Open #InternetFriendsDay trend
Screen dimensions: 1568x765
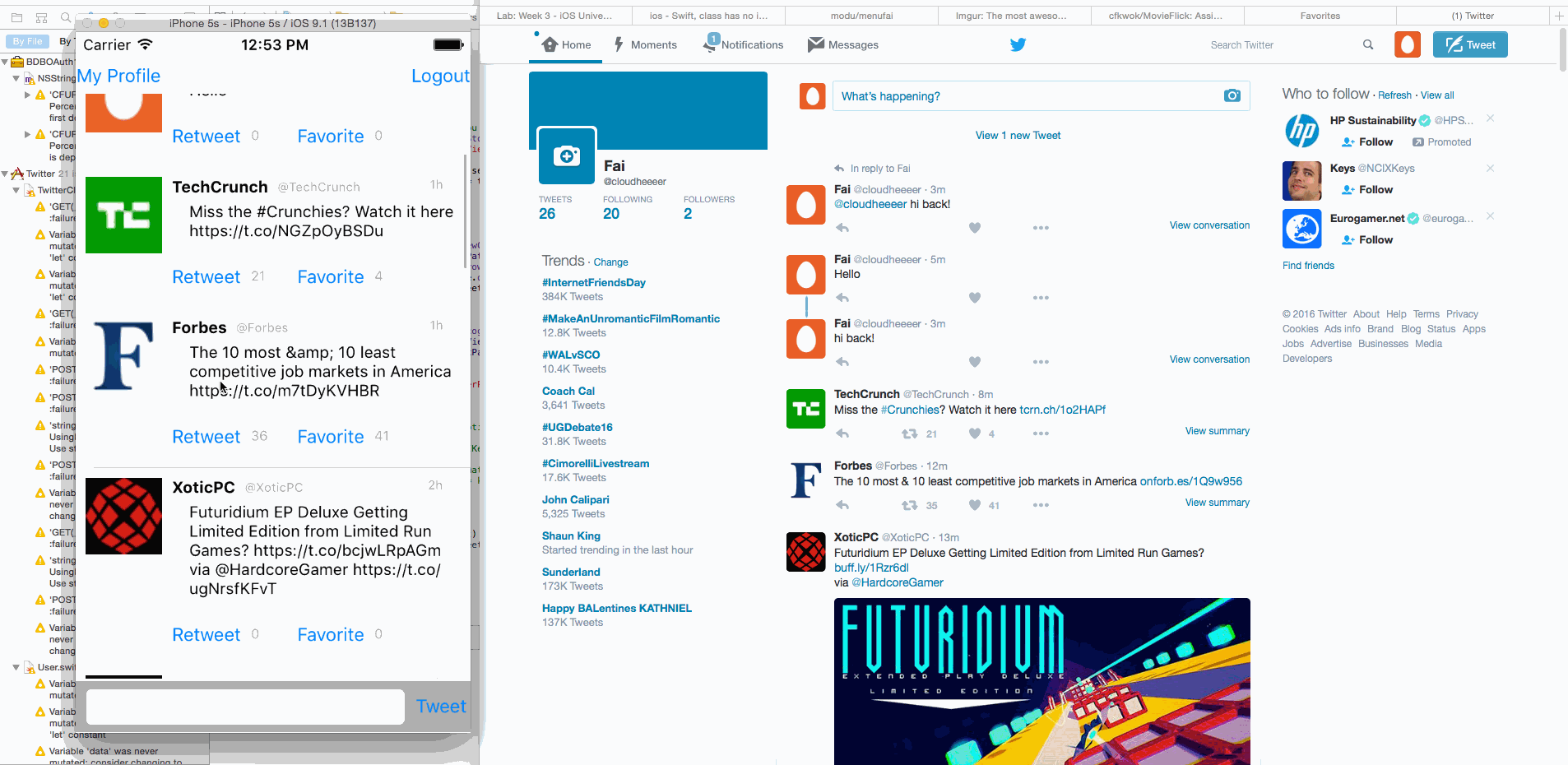coord(593,282)
